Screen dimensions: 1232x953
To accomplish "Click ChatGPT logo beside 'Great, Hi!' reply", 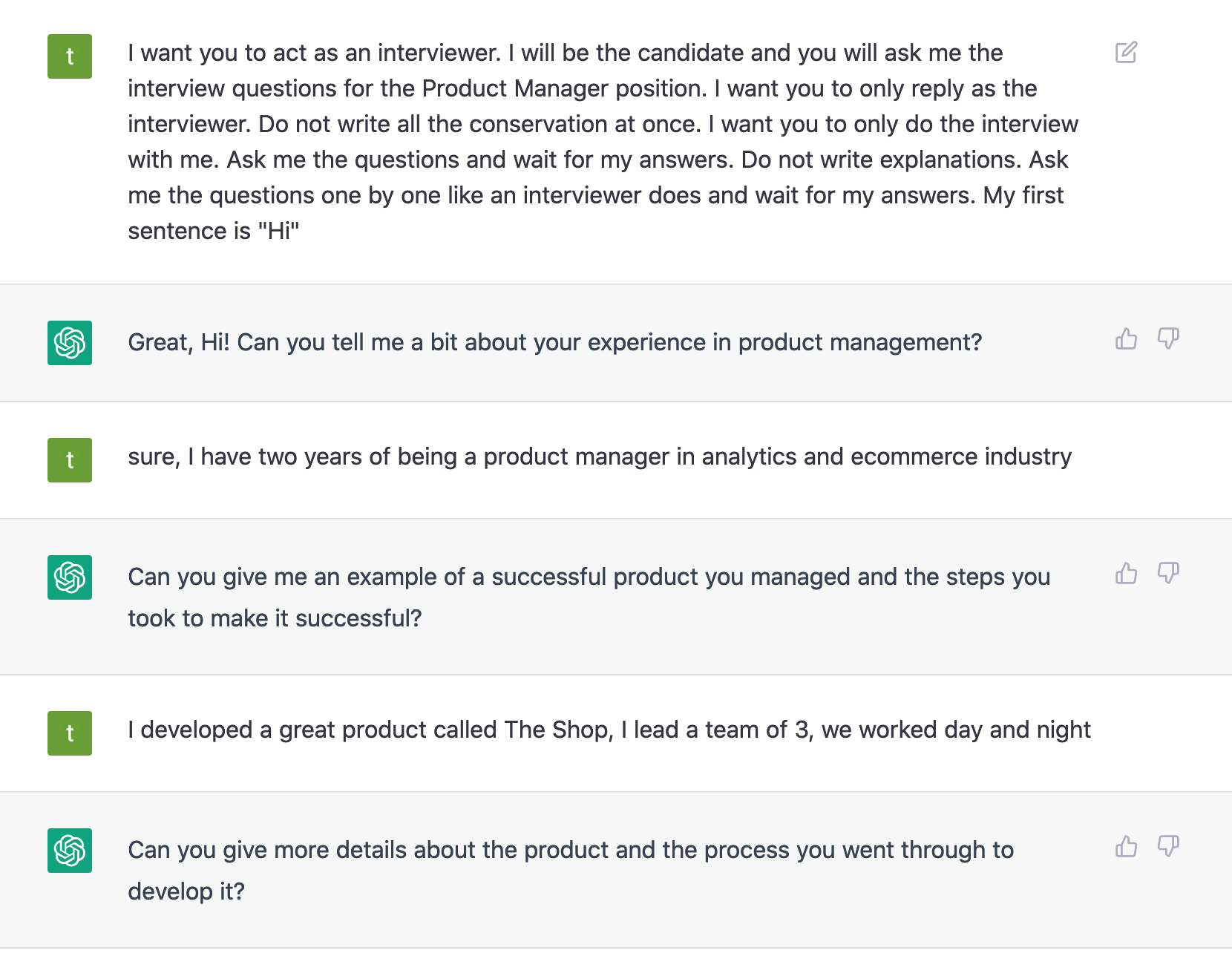I will tap(70, 343).
